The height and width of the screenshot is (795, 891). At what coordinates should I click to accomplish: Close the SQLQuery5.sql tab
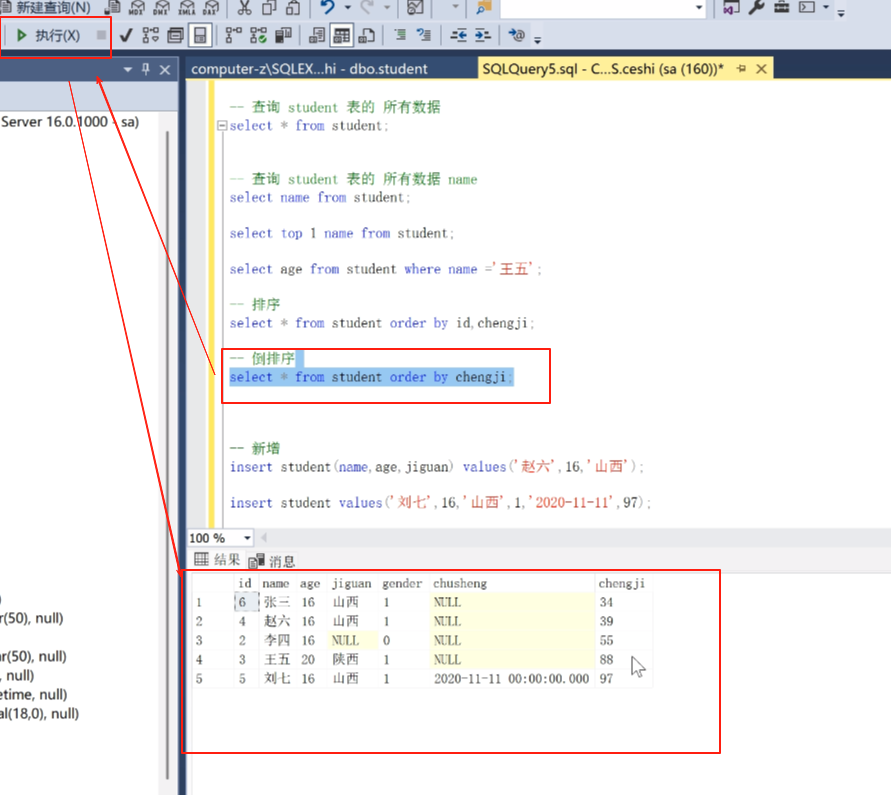tap(761, 69)
